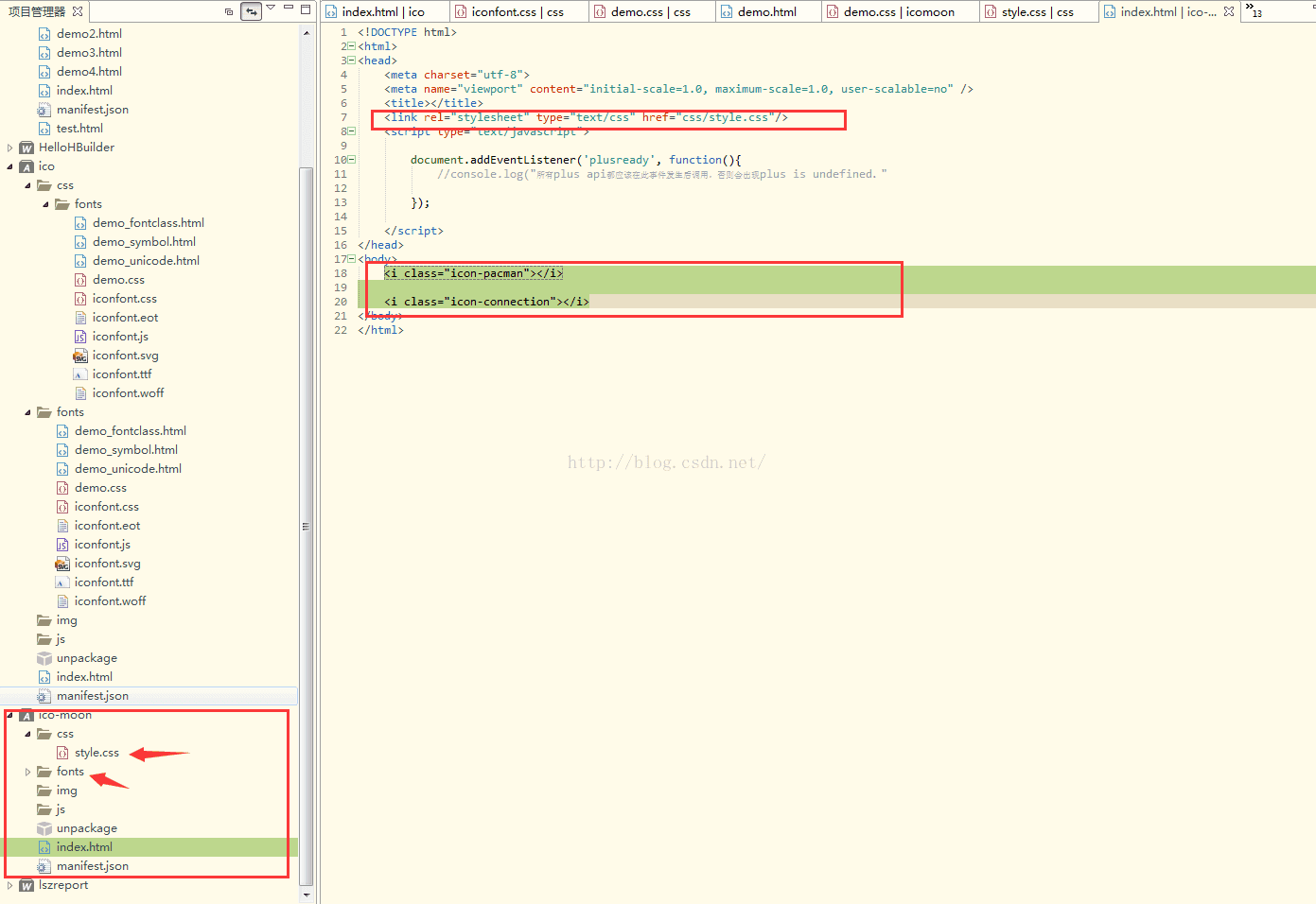The width and height of the screenshot is (1316, 904).
Task: Fold the plusready function at line 10
Action: click(x=352, y=160)
